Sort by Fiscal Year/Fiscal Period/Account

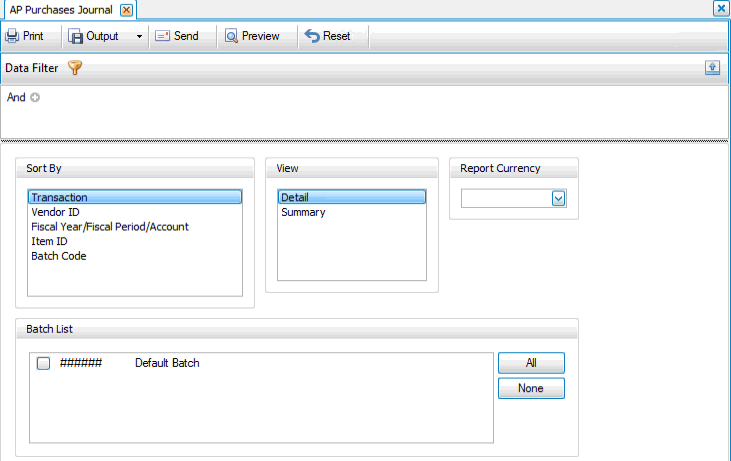110,227
